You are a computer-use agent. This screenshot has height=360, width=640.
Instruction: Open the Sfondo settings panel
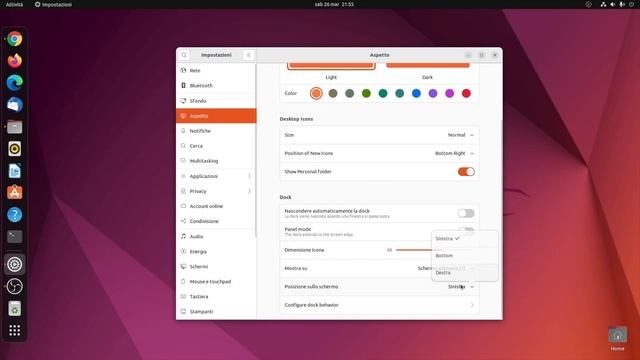coord(216,101)
